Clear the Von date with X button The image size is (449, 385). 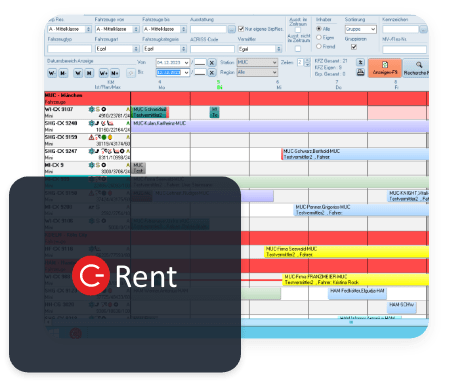click(212, 63)
